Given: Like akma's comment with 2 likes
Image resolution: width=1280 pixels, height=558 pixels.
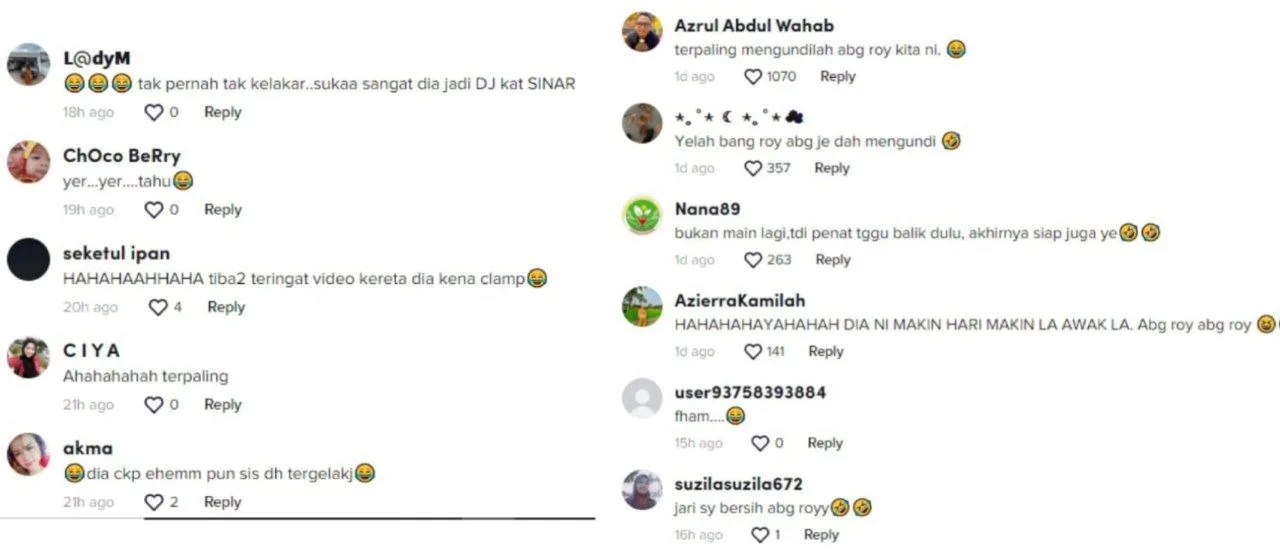Looking at the screenshot, I should [x=154, y=502].
